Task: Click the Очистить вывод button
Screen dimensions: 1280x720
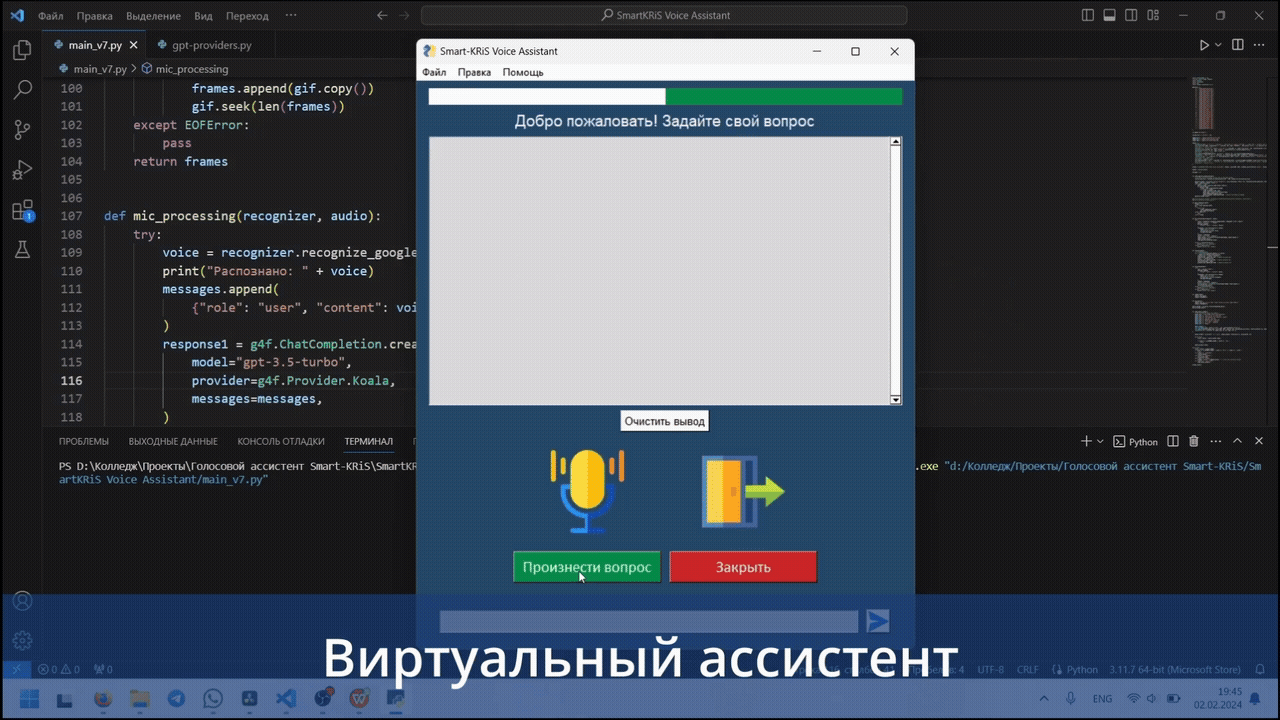Action: tap(665, 421)
